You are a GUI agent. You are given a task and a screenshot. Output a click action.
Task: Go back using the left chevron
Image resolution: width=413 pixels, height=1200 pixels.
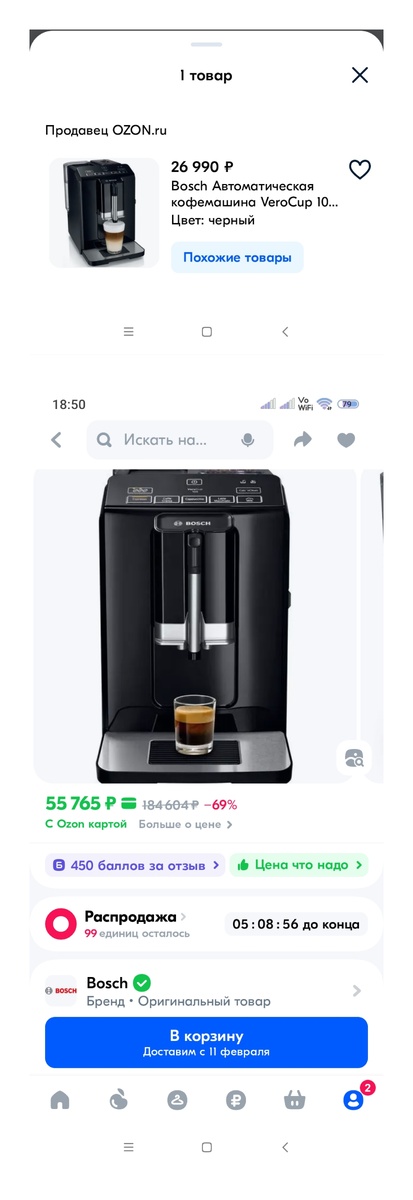click(56, 439)
